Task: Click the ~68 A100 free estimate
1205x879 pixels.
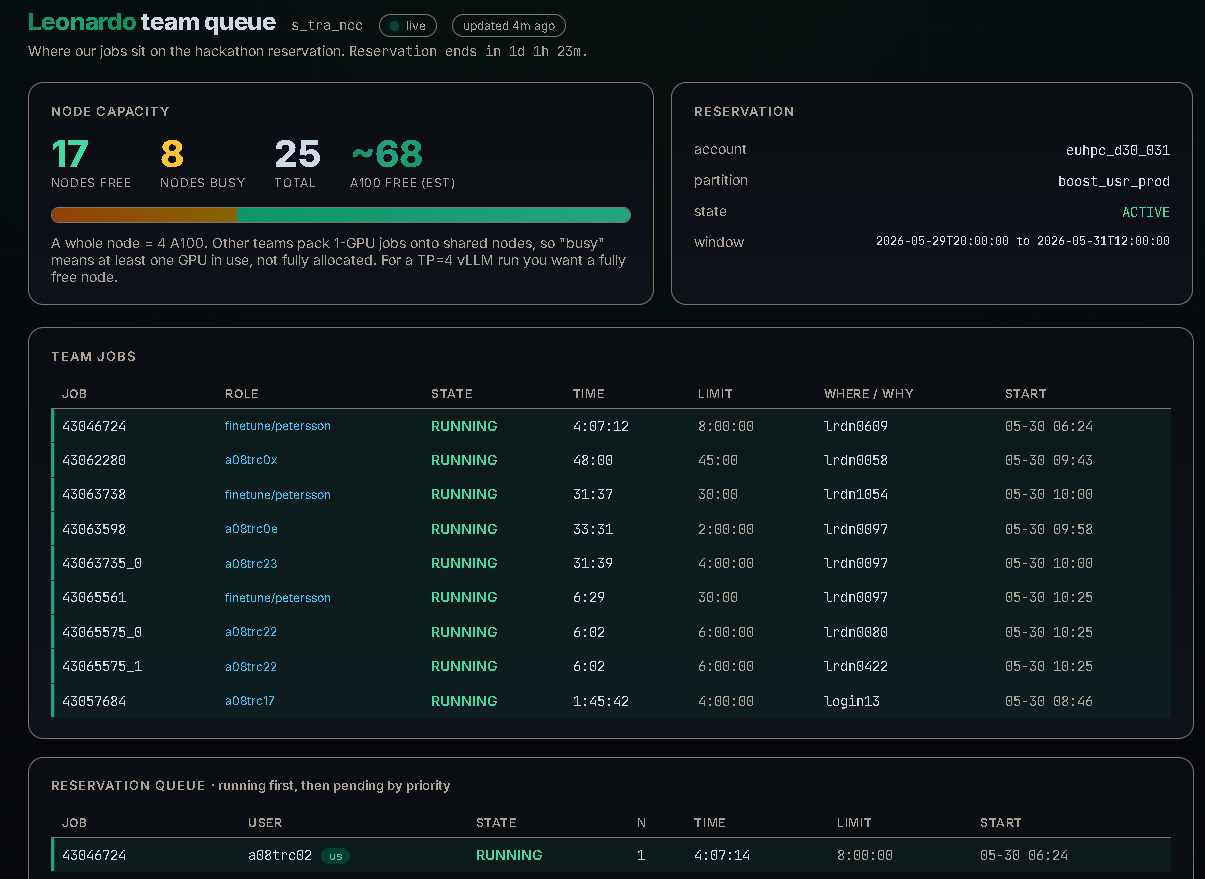Action: click(x=386, y=154)
